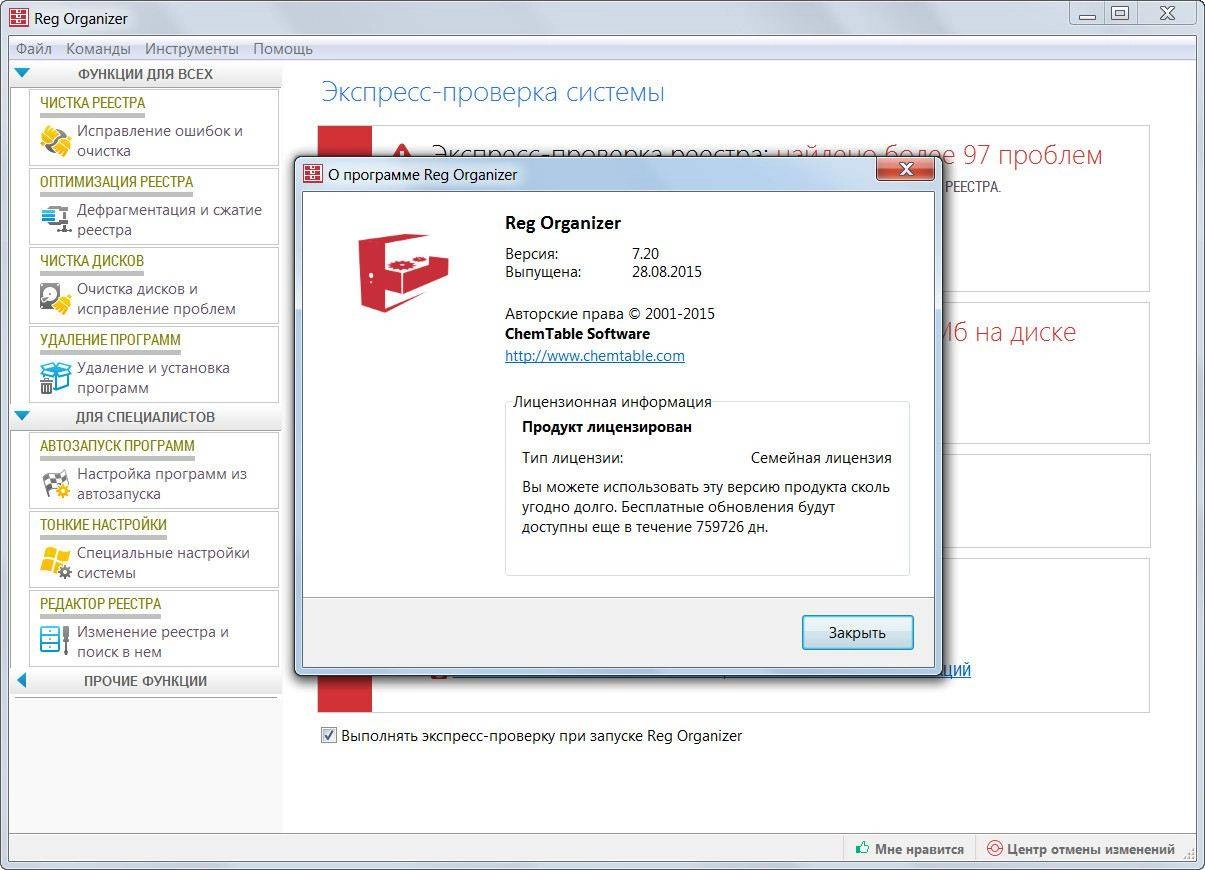1205x870 pixels.
Task: Click Семейная лицензия license type value
Action: click(821, 458)
